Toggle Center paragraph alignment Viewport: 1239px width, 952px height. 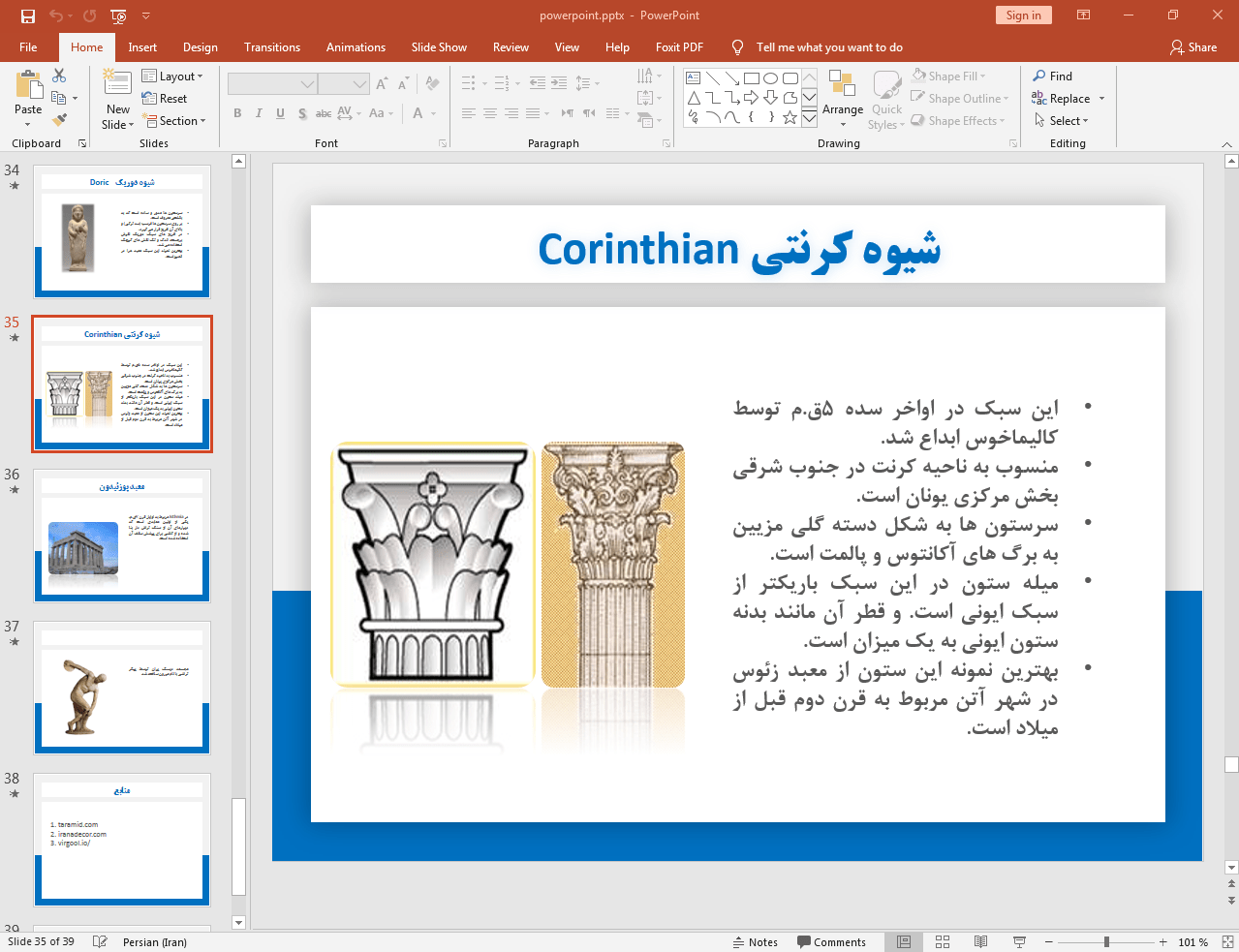point(489,113)
